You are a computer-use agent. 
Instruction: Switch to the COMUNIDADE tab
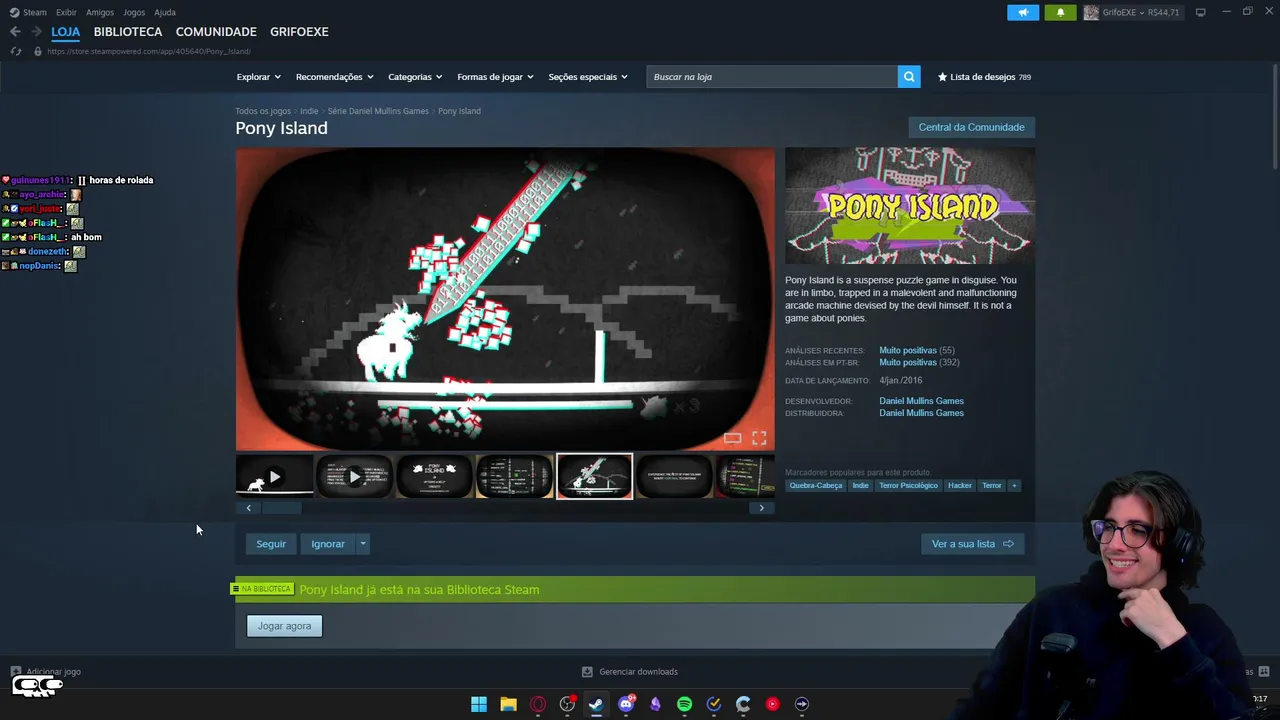[x=216, y=32]
